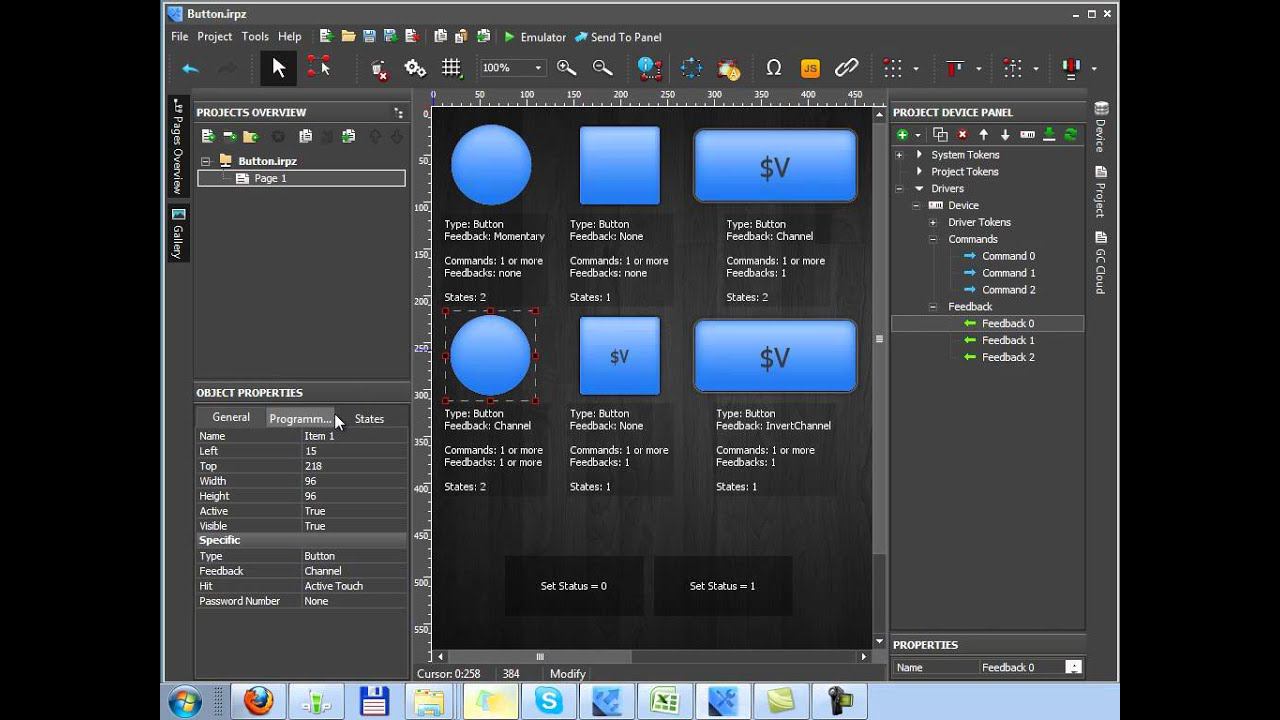Viewport: 1280px width, 720px height.
Task: Switch to the States tab
Action: pos(369,419)
